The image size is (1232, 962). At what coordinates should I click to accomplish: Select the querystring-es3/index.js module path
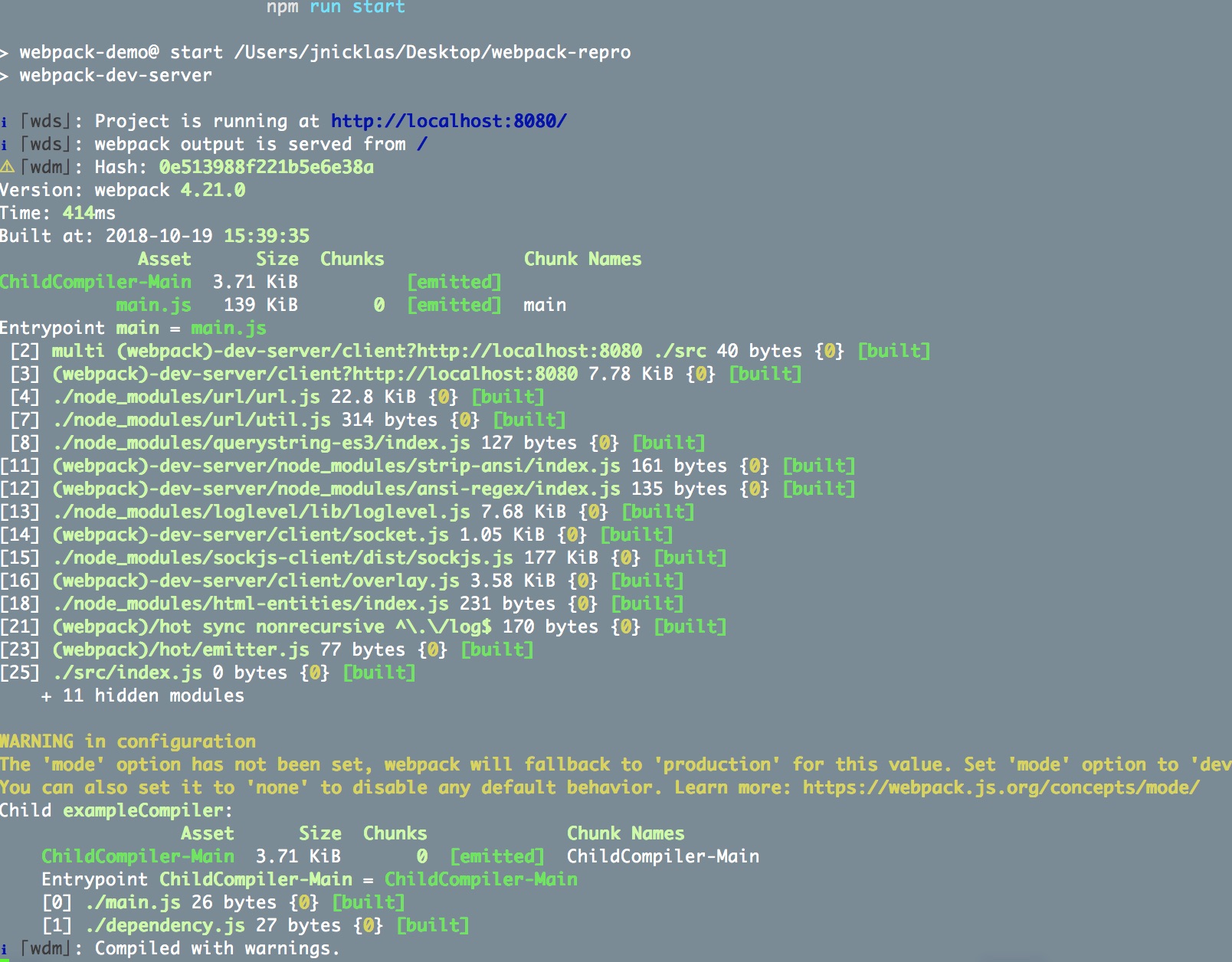click(261, 443)
